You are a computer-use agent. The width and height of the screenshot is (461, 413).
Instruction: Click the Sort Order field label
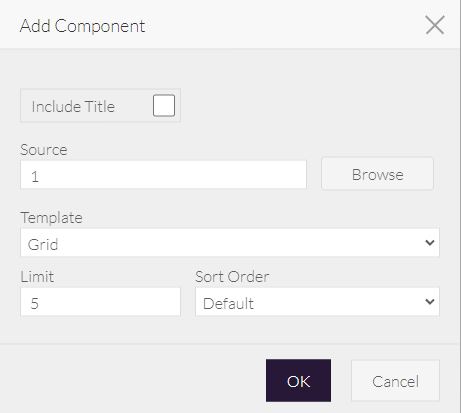tap(232, 277)
